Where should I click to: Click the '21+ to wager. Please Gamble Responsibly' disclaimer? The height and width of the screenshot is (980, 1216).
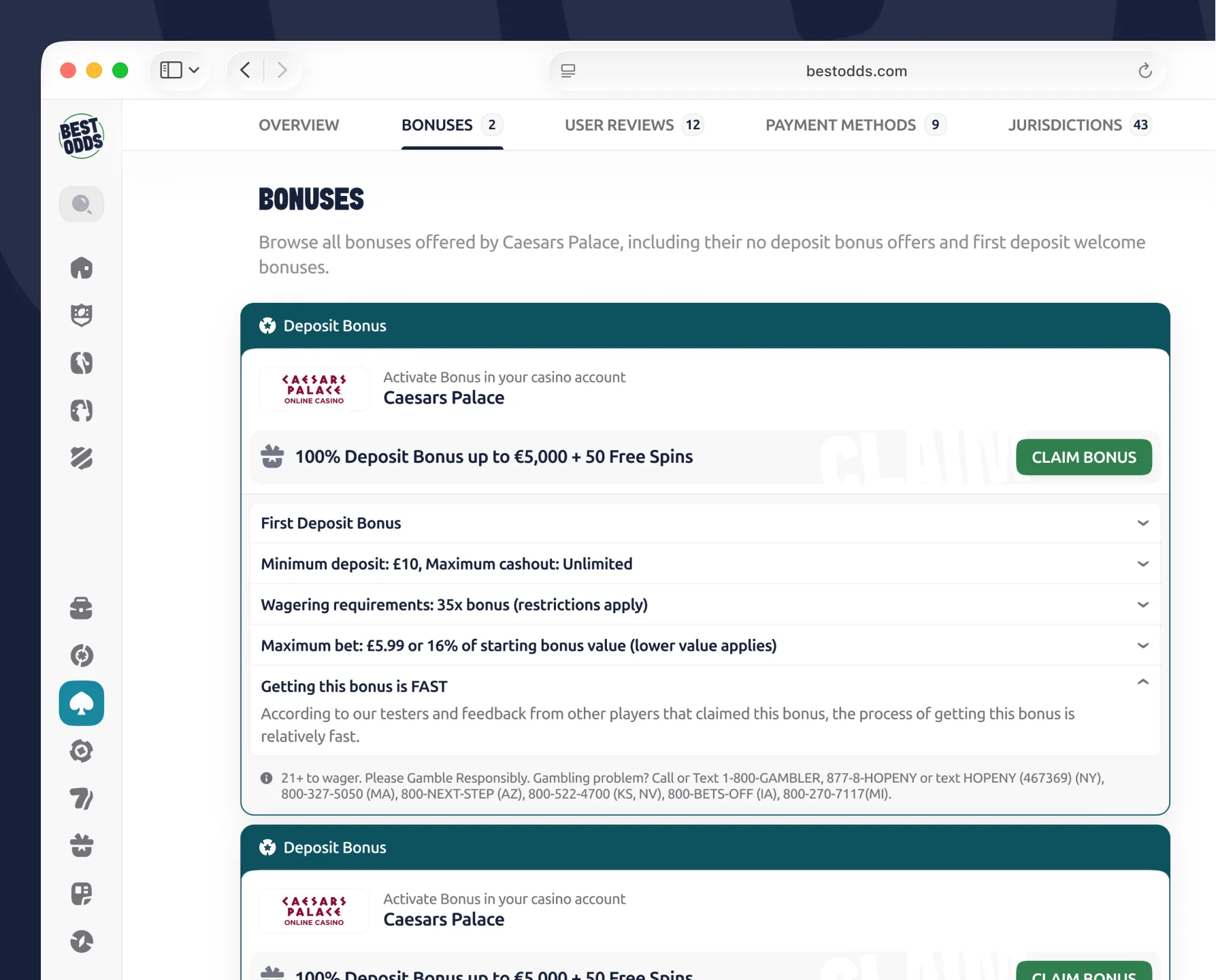pos(693,786)
